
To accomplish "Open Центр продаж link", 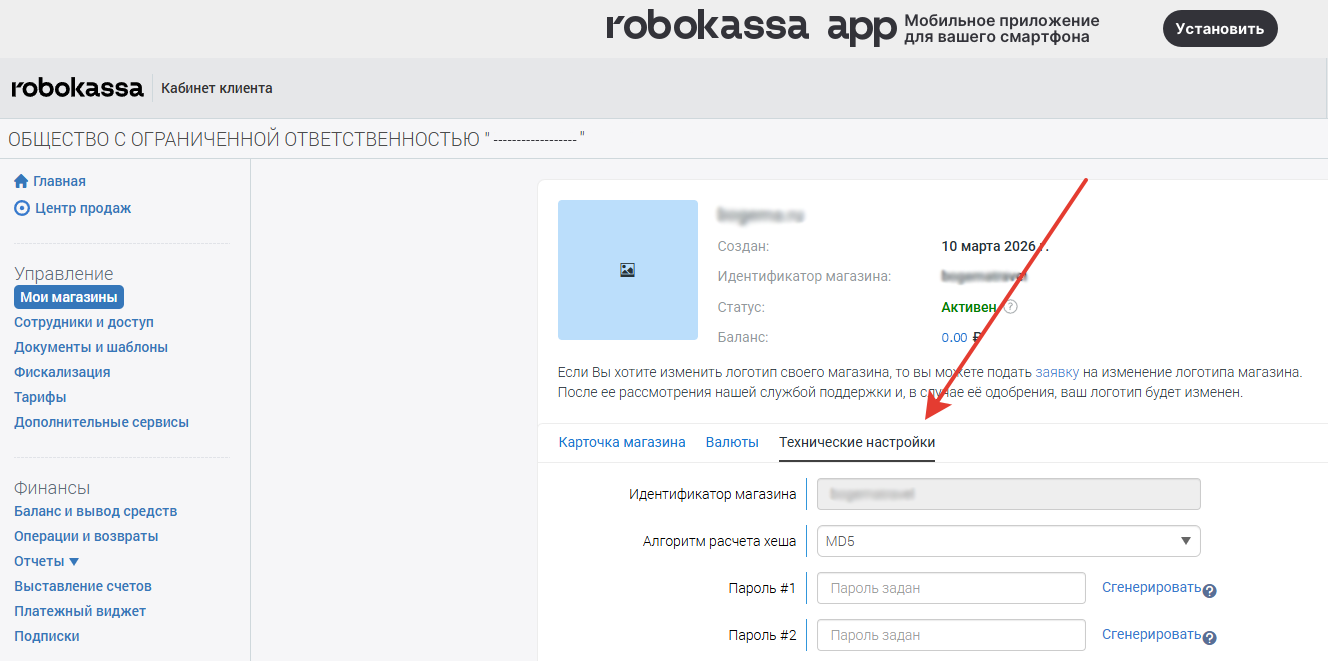I will click(83, 208).
